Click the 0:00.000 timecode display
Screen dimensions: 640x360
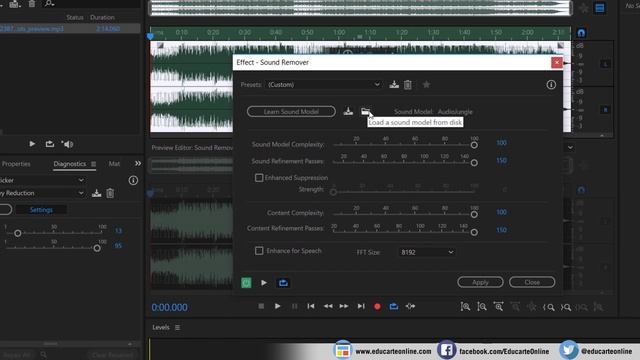pos(169,307)
